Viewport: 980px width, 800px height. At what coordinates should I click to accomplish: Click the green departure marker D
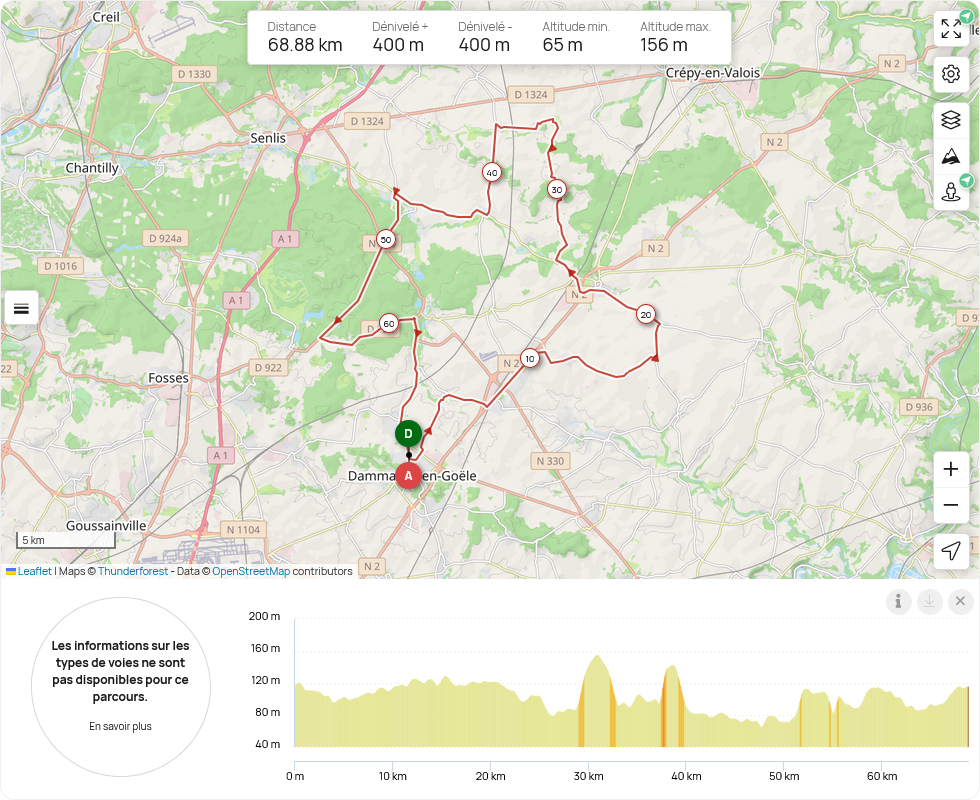point(407,433)
